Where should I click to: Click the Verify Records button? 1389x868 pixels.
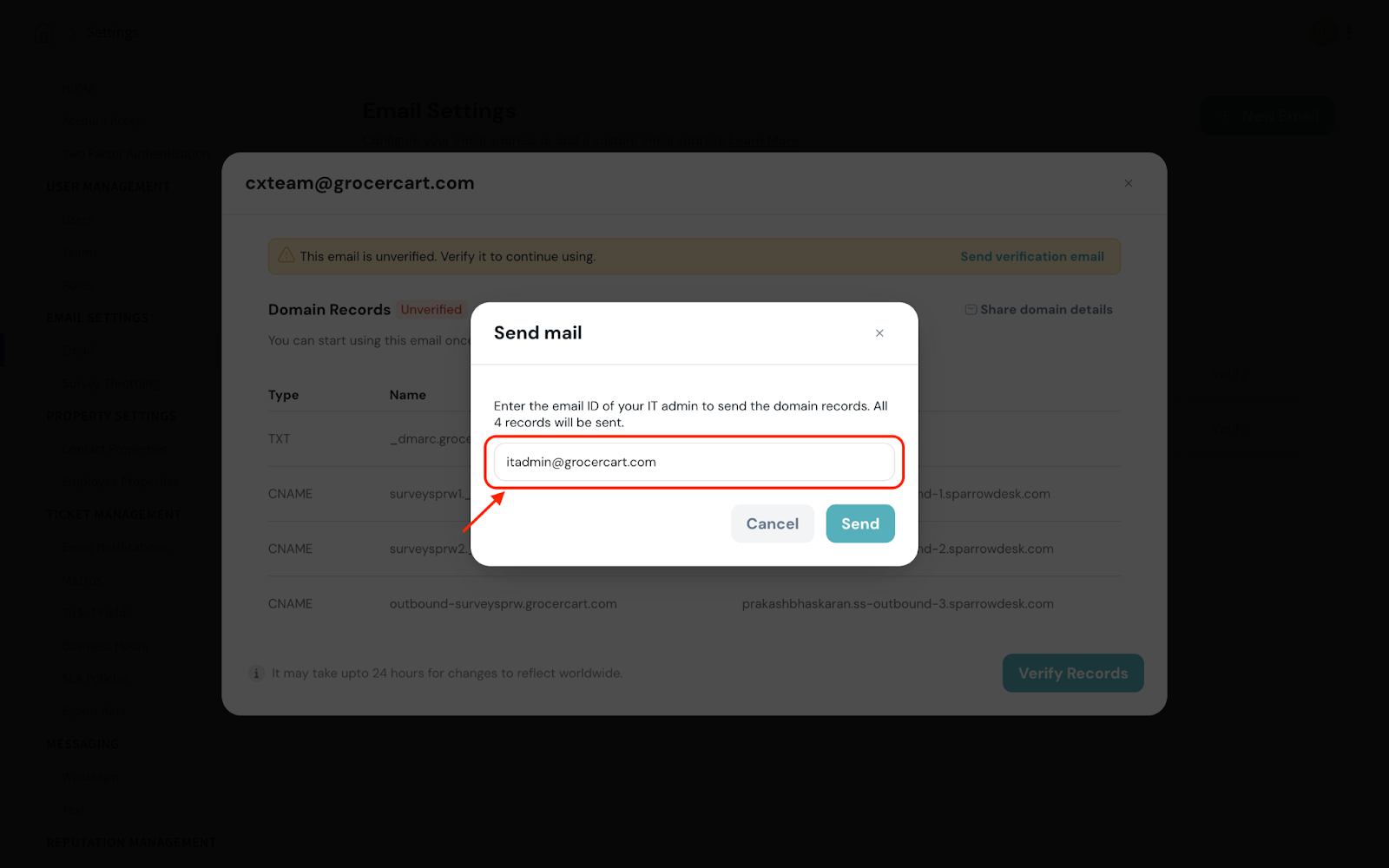[x=1073, y=674]
